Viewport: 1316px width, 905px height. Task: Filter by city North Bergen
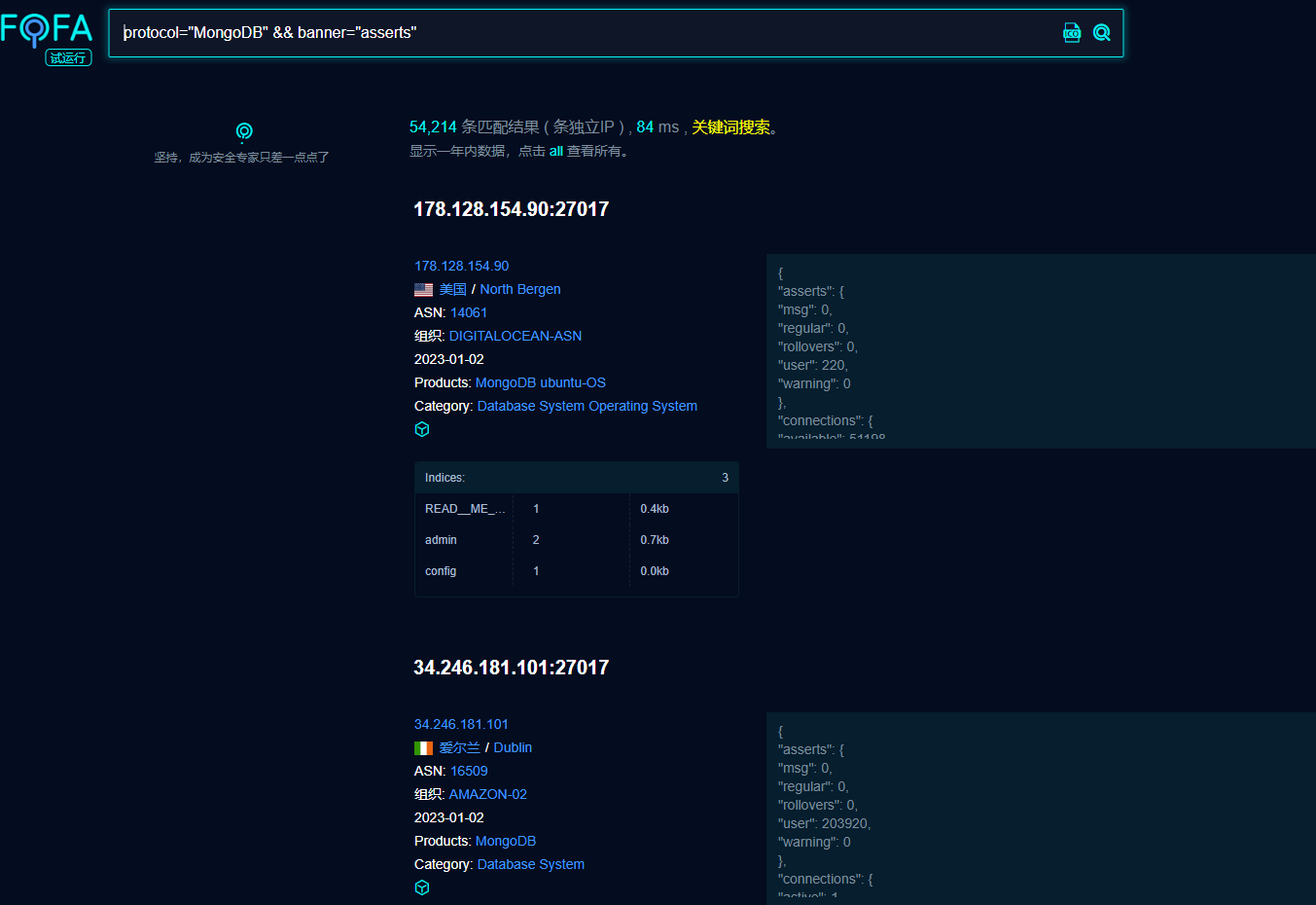point(520,289)
